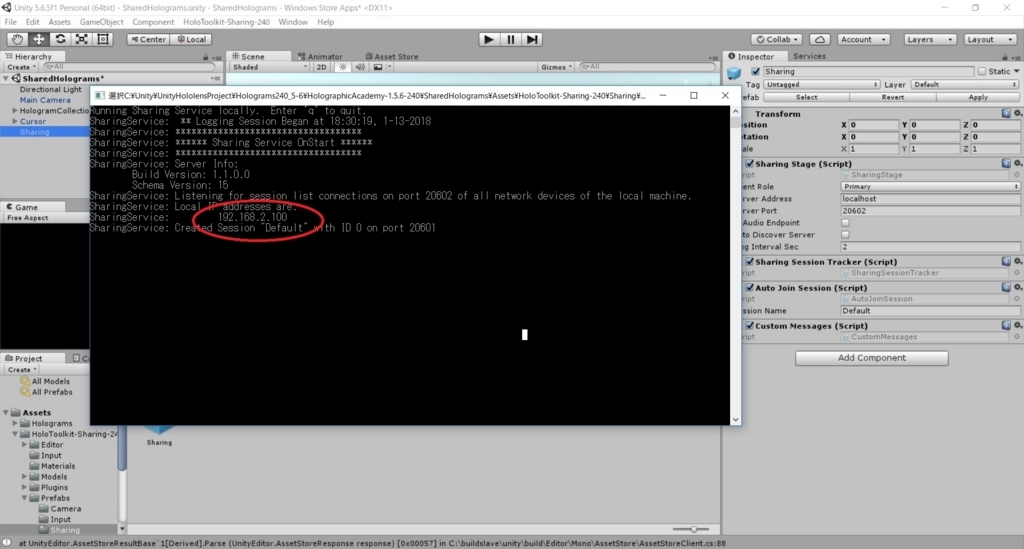The width and height of the screenshot is (1024, 549).
Task: Open the Account dropdown
Action: [x=863, y=39]
